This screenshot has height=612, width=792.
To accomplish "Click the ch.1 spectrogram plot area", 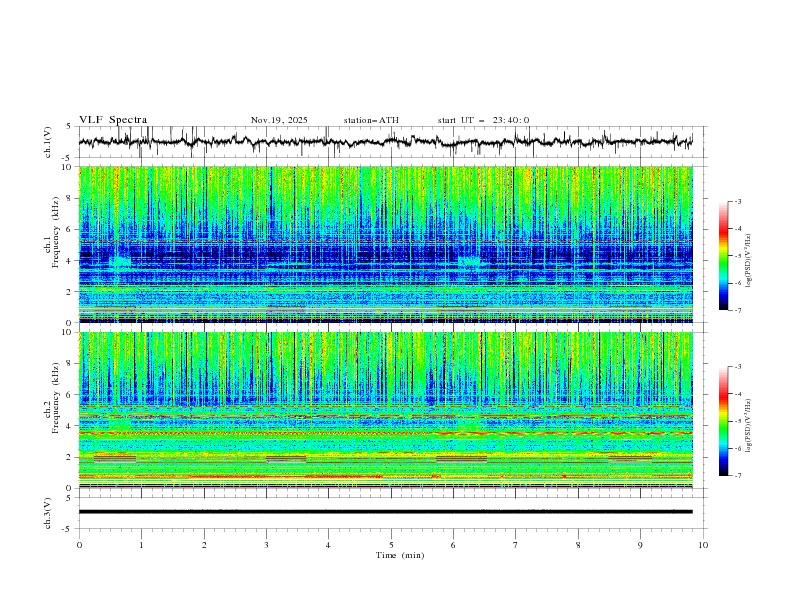I will (385, 244).
